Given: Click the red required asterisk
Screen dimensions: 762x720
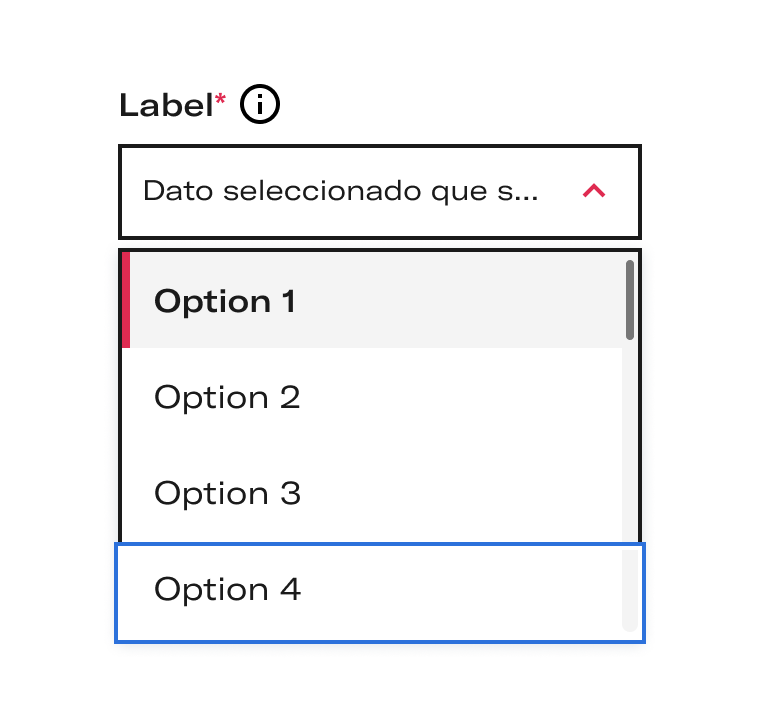Looking at the screenshot, I should pyautogui.click(x=220, y=99).
